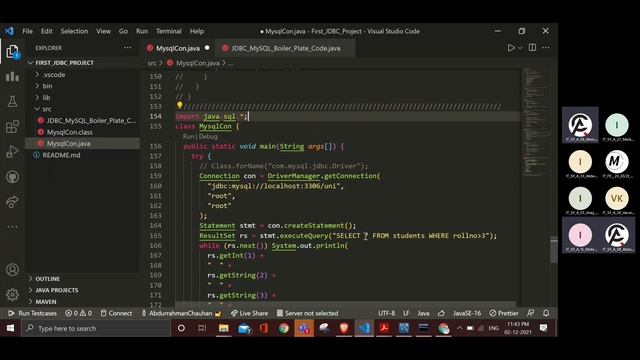Click Connect in status bar
The image size is (640, 360).
click(x=116, y=313)
